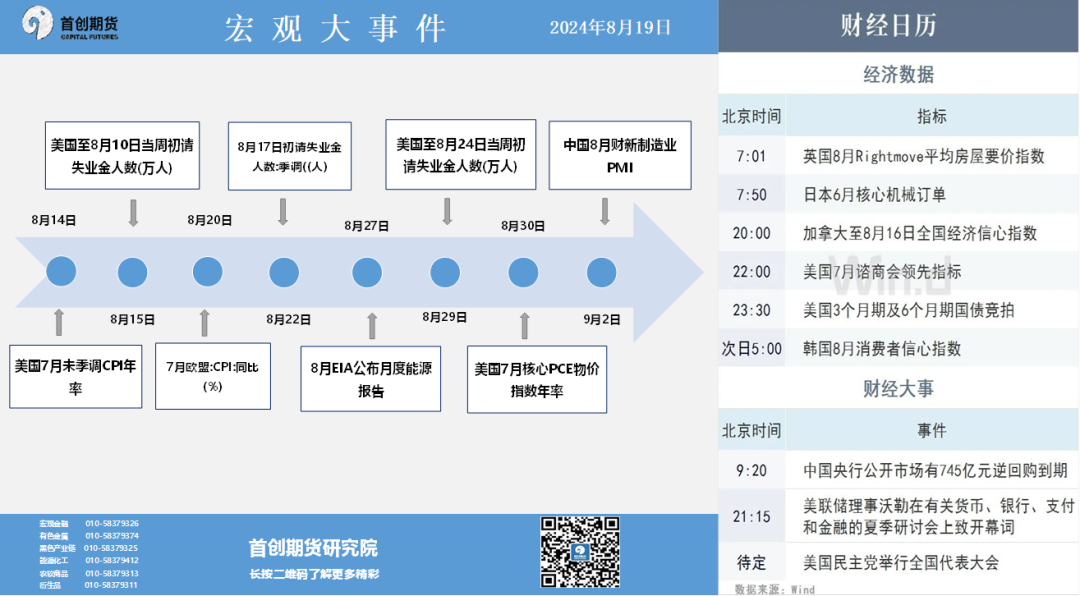The image size is (1080, 596).
Task: Click the 韩国8月消费者信心指数 row
Action: (899, 349)
